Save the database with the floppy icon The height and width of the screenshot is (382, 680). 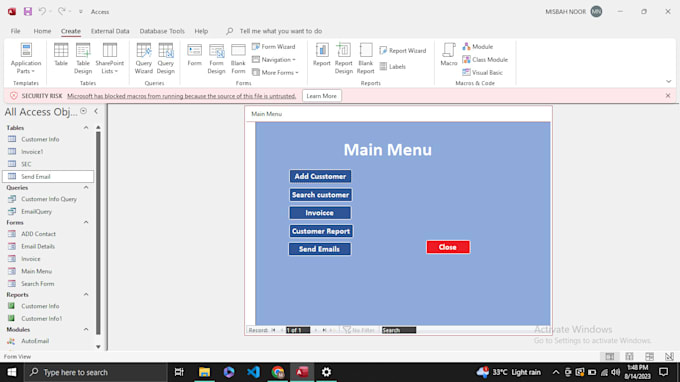pyautogui.click(x=28, y=12)
